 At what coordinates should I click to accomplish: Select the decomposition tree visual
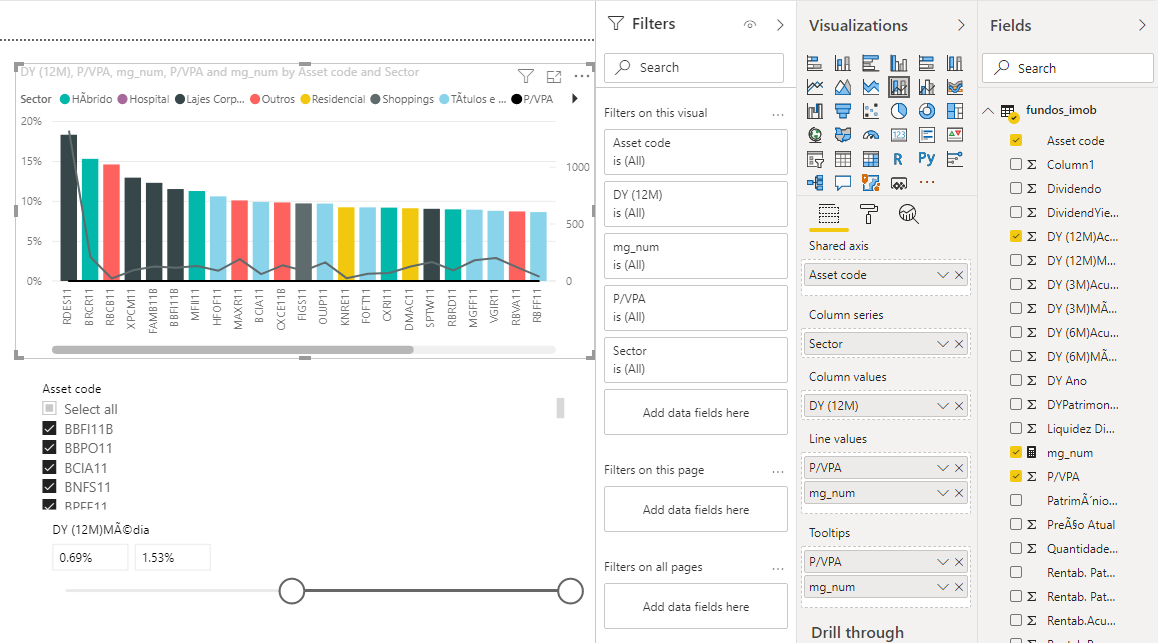815,182
